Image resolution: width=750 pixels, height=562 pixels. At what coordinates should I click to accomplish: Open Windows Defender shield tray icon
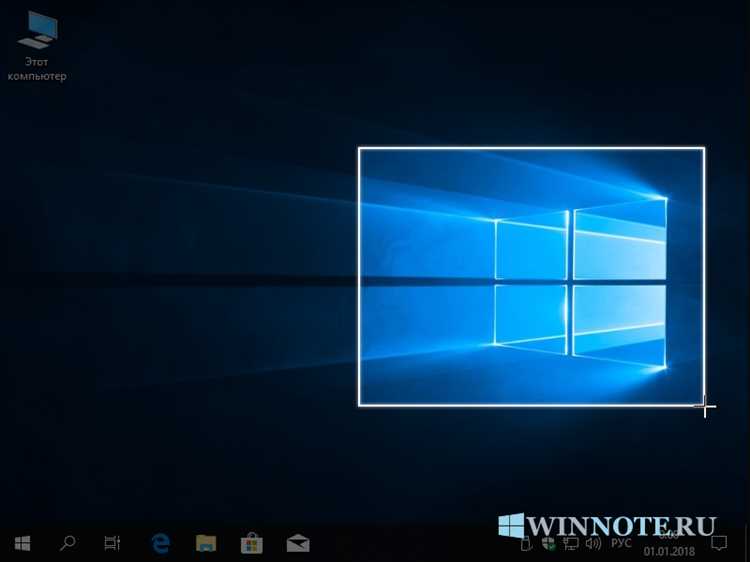[x=548, y=543]
